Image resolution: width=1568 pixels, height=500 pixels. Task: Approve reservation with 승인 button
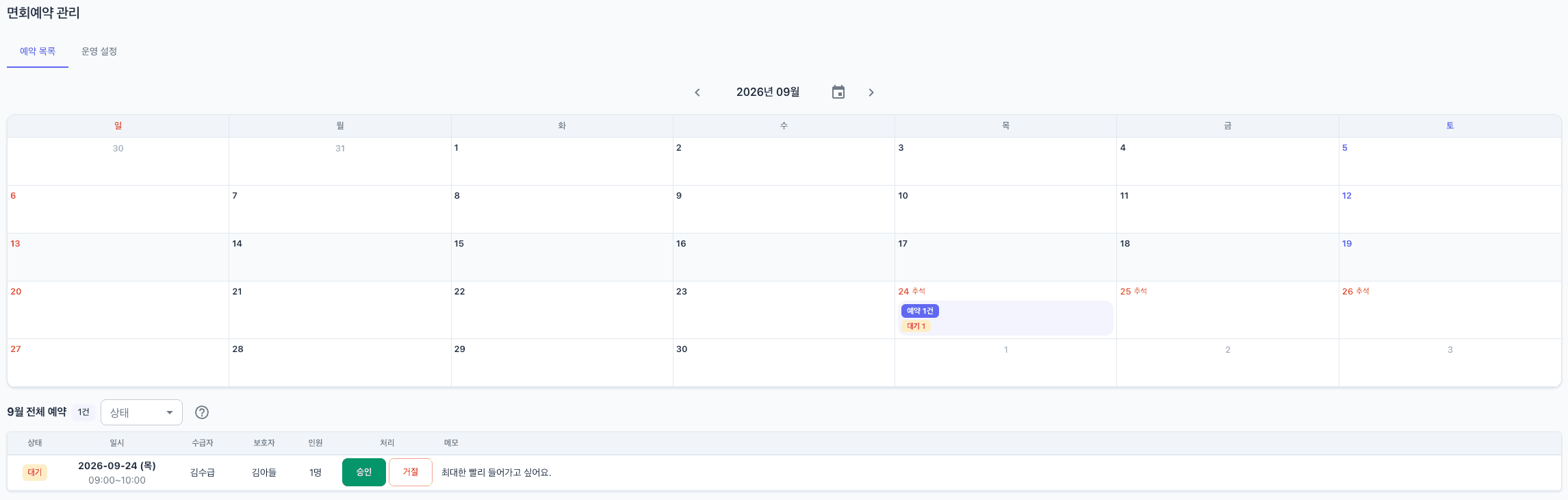[x=364, y=472]
